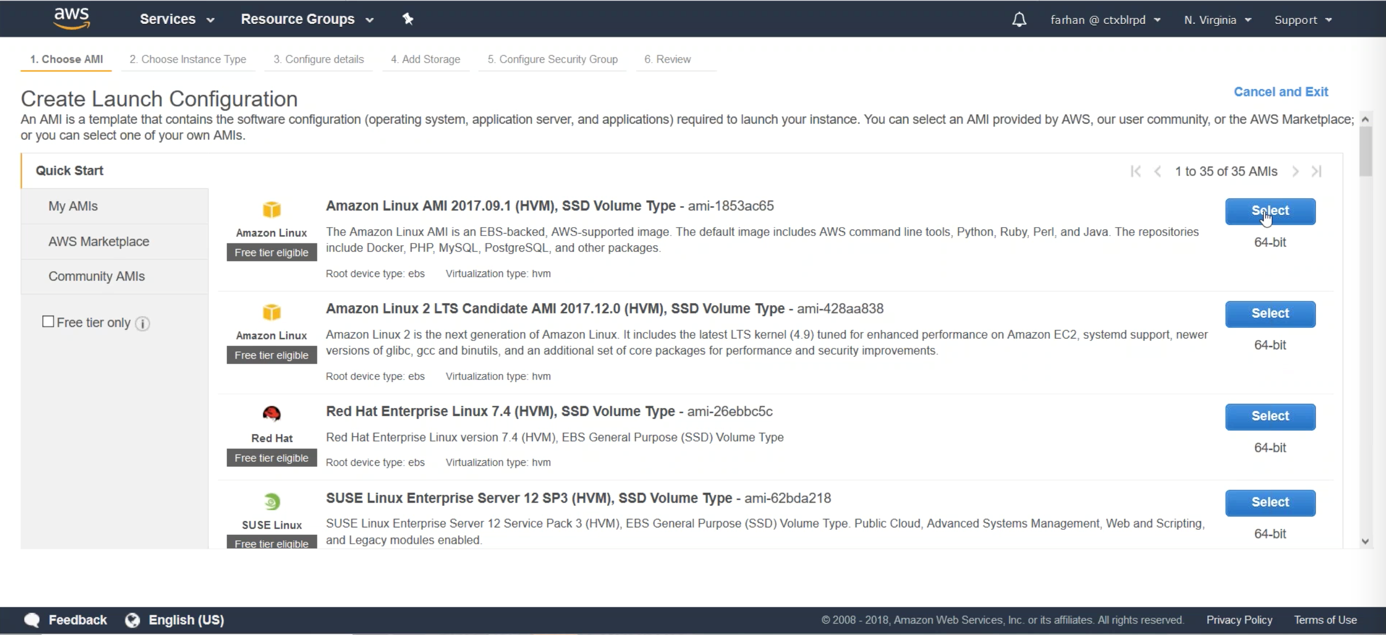The image size is (1386, 635).
Task: Click the pin shortcut icon in navbar
Action: click(408, 19)
